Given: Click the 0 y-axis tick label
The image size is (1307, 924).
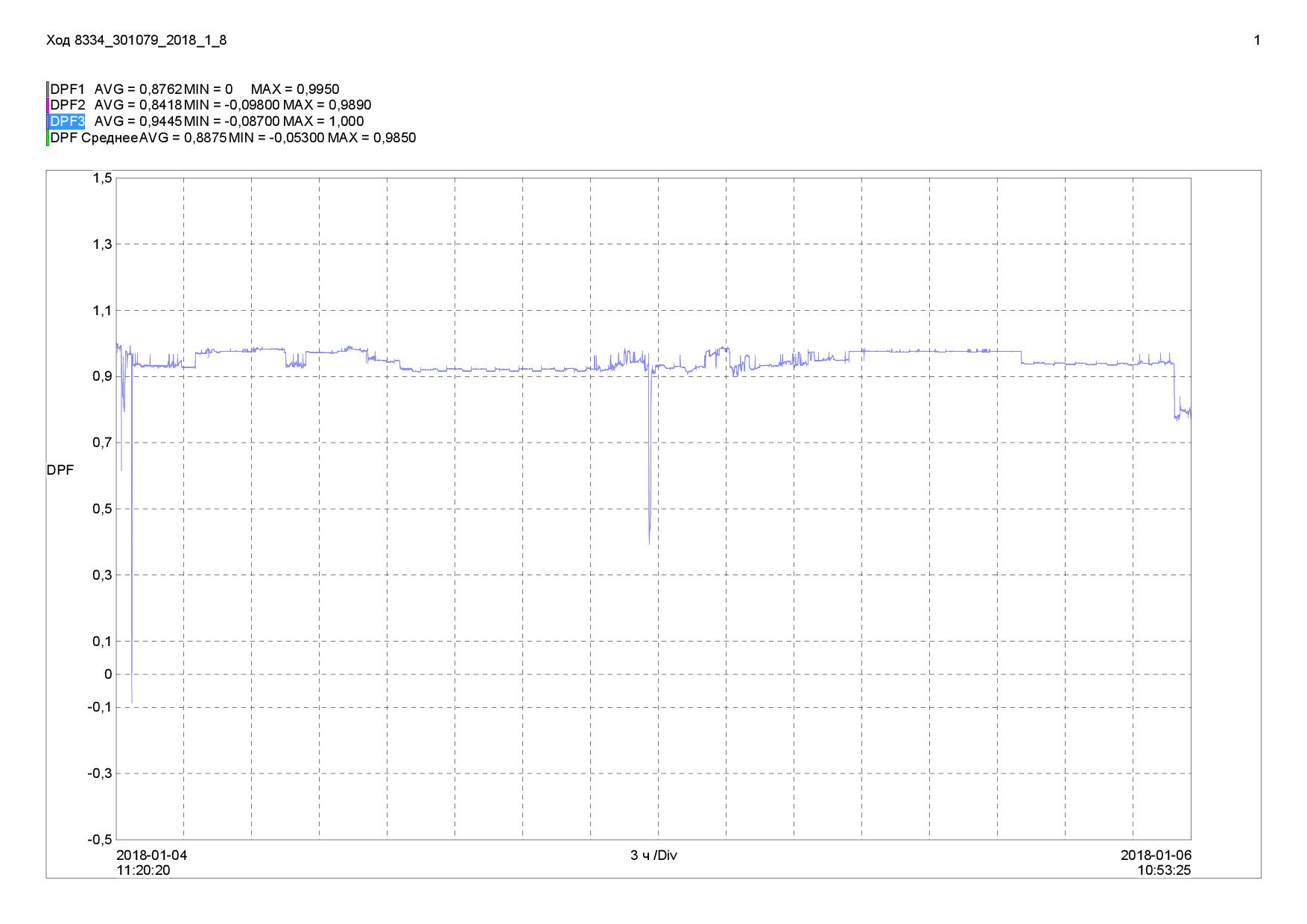Looking at the screenshot, I should (109, 674).
